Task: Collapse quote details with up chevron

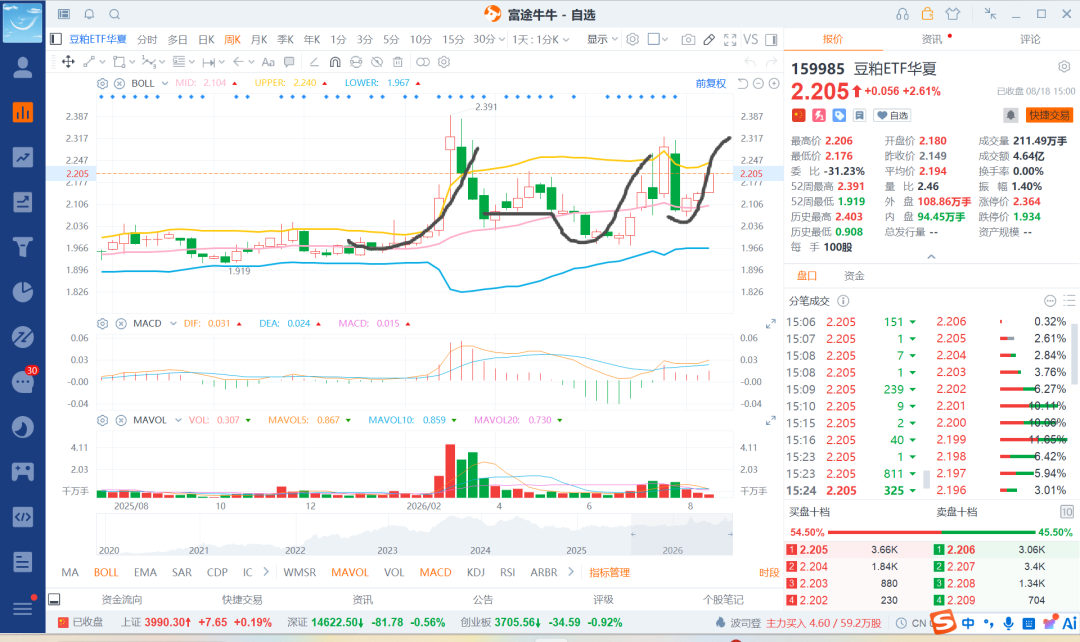Action: (931, 256)
